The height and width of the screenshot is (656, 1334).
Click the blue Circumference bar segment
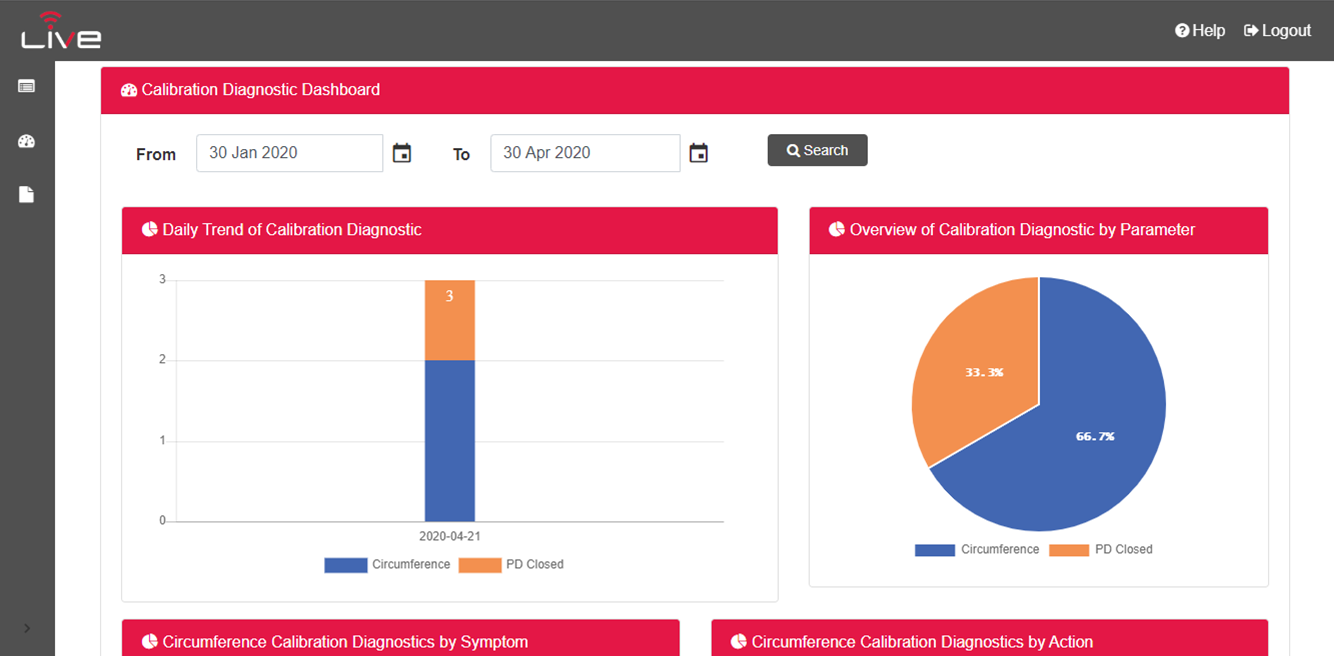click(x=450, y=440)
